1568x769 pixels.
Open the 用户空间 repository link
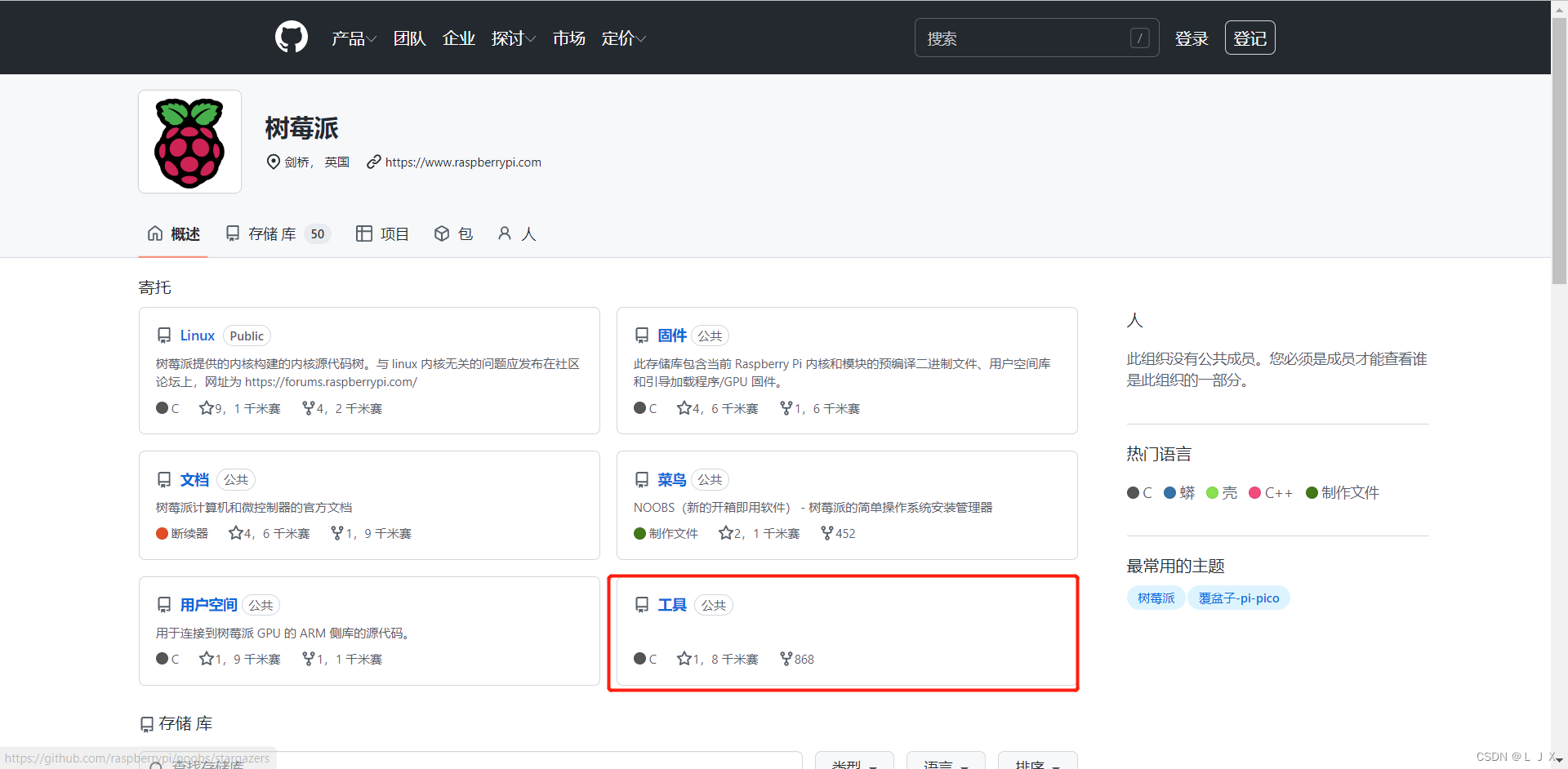pos(209,605)
